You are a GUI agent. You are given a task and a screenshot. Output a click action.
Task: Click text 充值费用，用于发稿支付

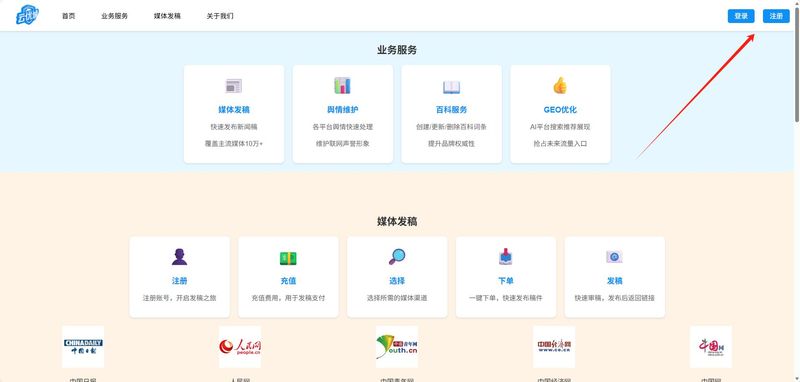(x=288, y=298)
